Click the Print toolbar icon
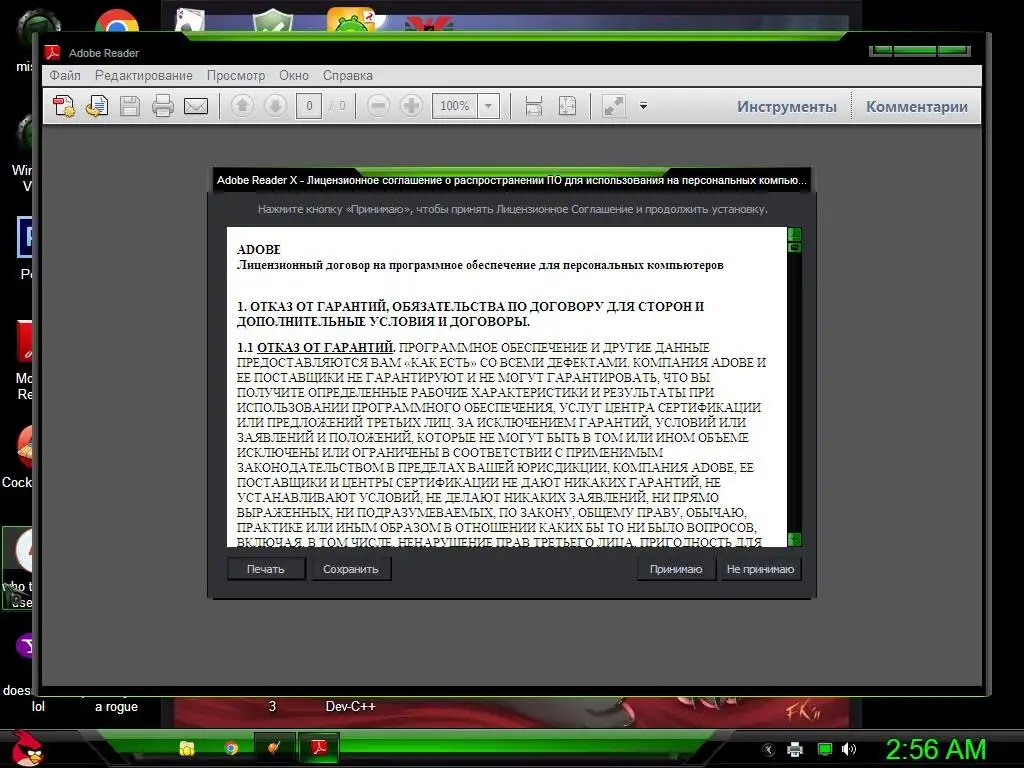The height and width of the screenshot is (768, 1024). tap(163, 106)
